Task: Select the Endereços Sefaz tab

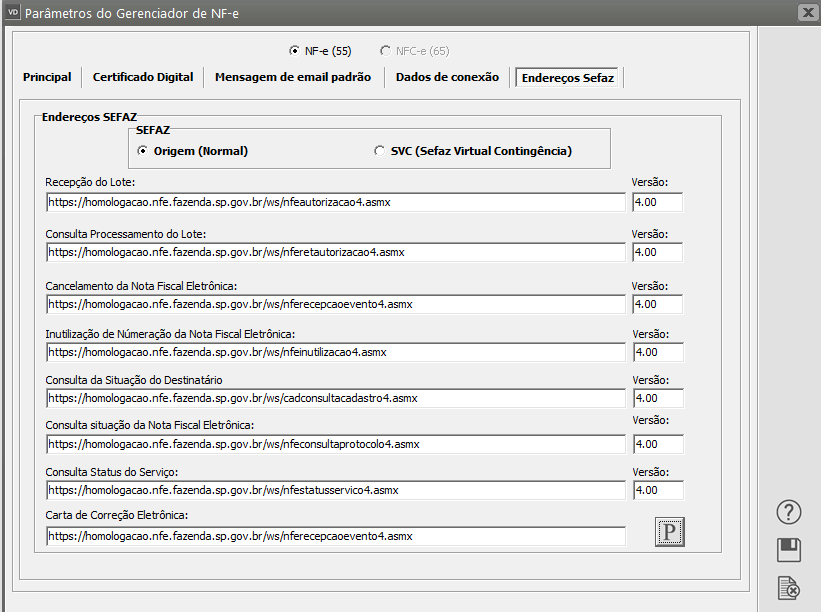Action: tap(568, 78)
